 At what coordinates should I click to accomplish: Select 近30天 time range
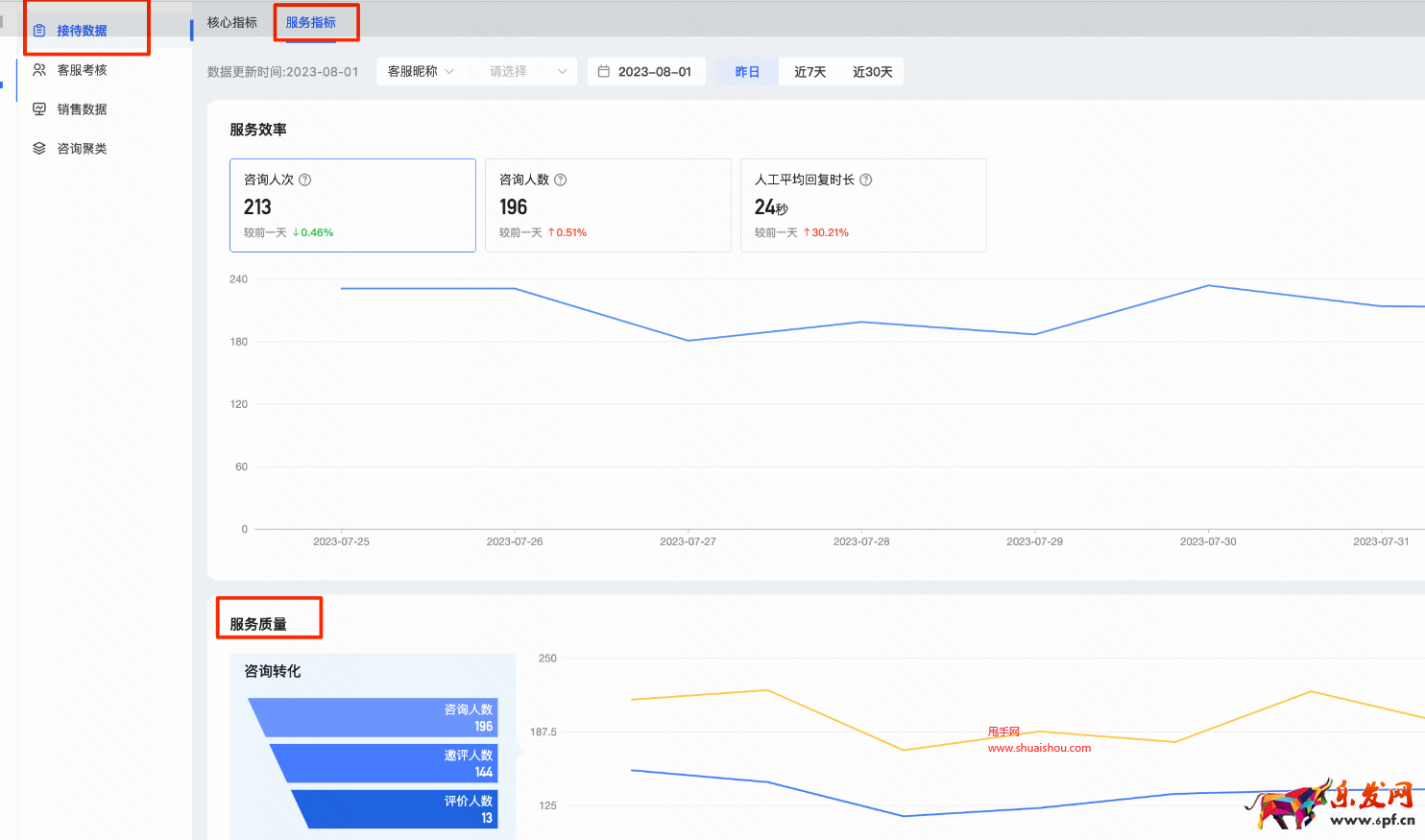tap(873, 72)
